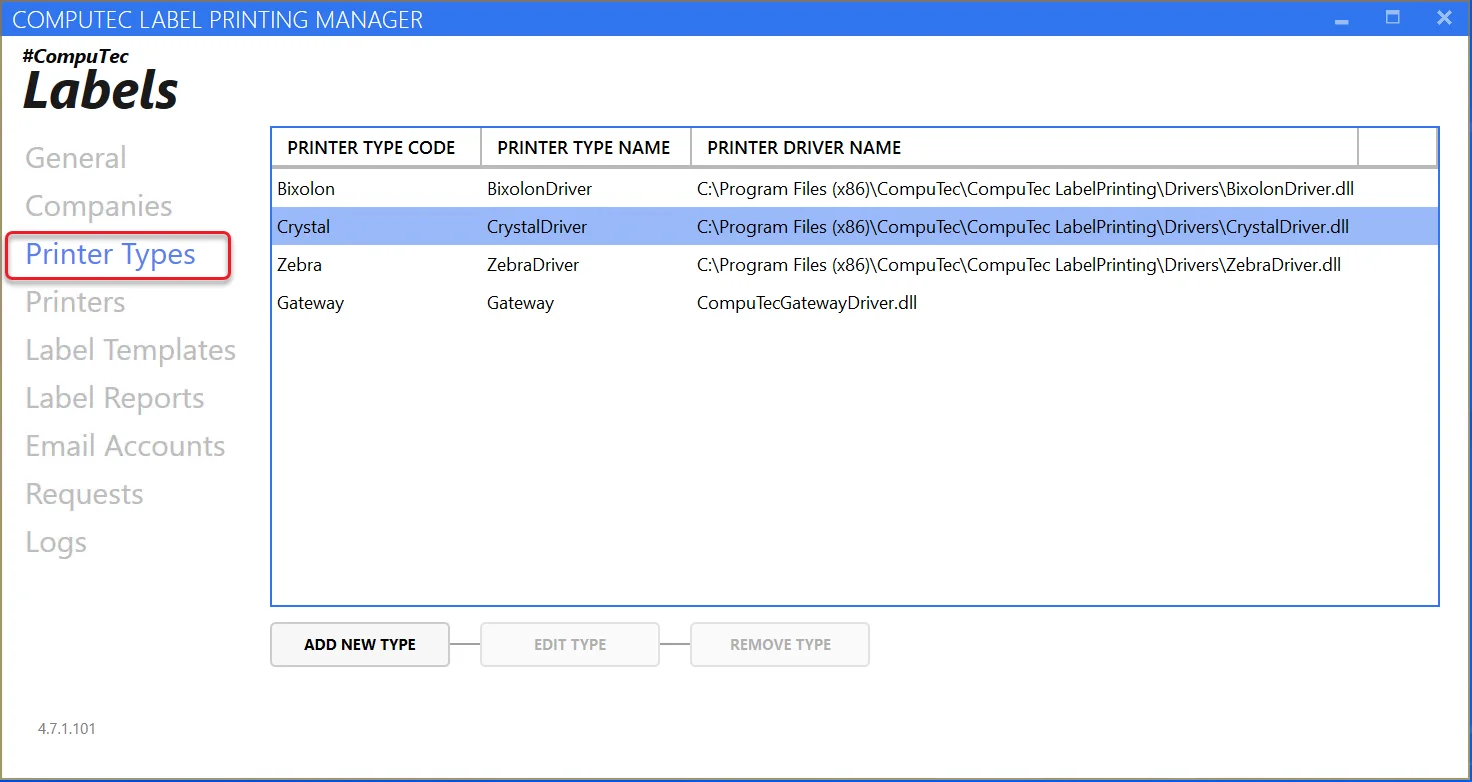Click the Add New Type button
This screenshot has width=1472, height=782.
click(x=360, y=645)
